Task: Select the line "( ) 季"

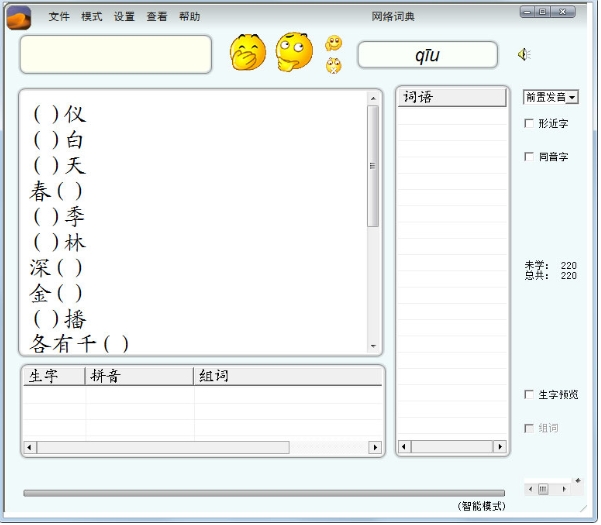Action: click(59, 217)
